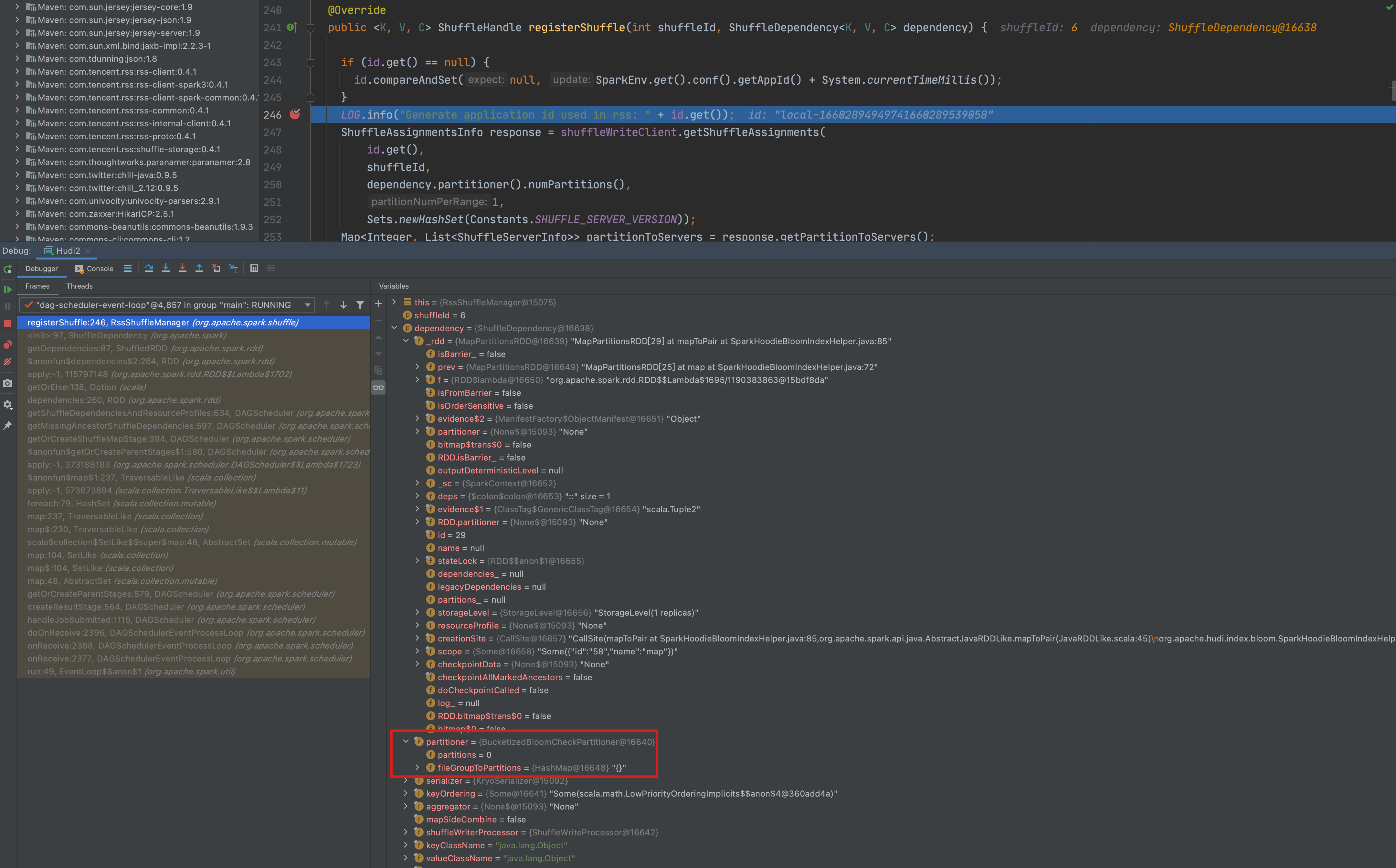Click the filter frames funnel icon

360,305
